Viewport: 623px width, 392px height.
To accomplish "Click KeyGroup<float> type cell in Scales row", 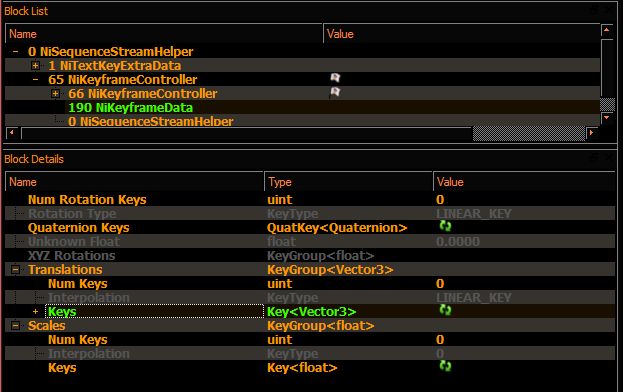I will (x=320, y=326).
